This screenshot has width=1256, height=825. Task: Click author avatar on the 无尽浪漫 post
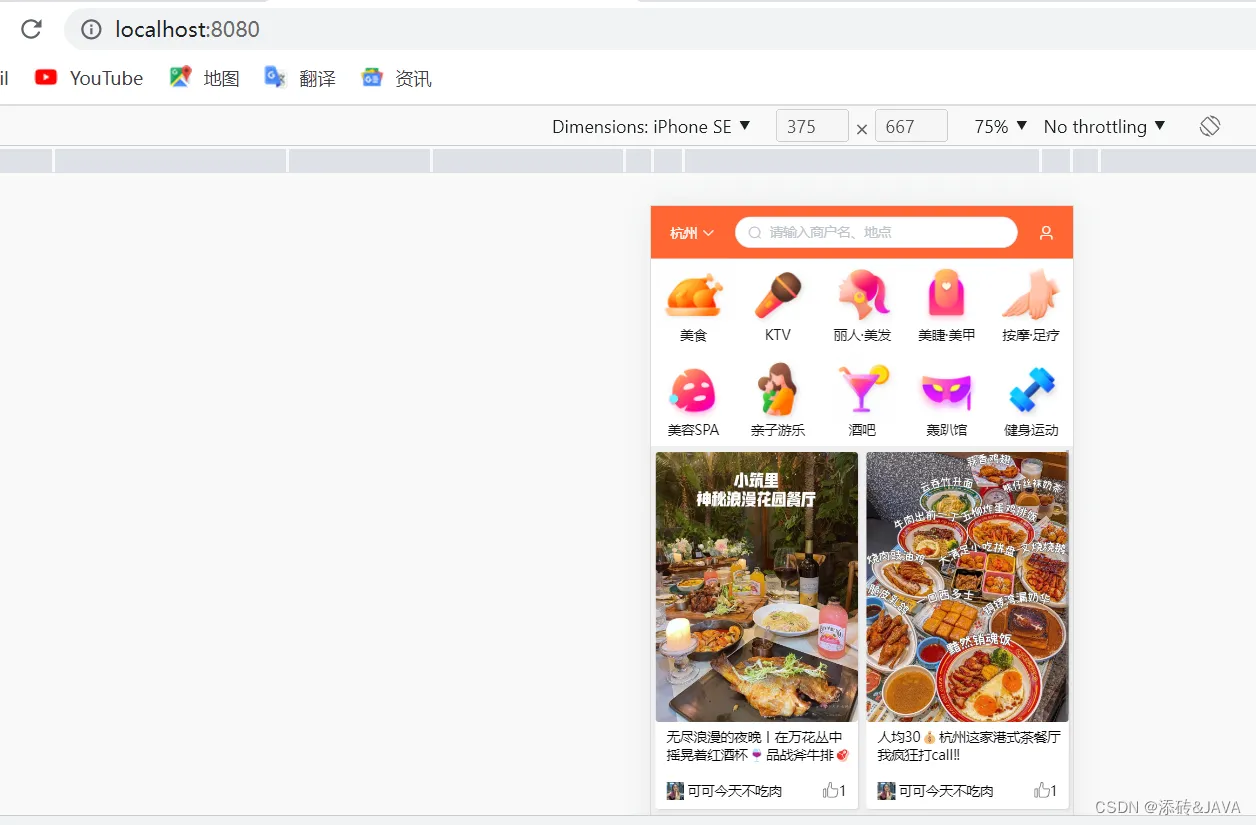pos(675,791)
